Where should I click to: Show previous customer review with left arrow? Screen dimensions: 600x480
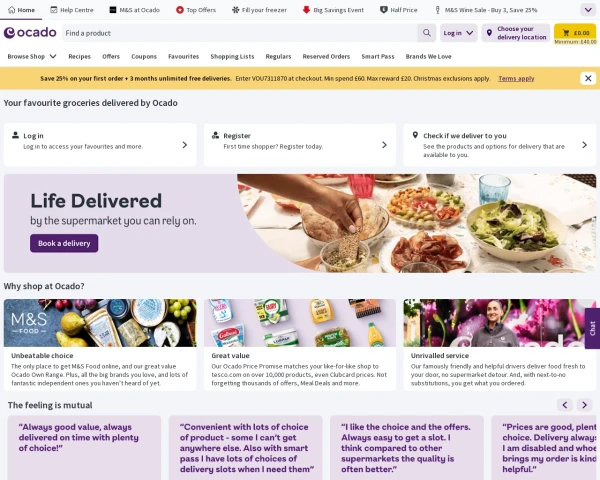565,405
